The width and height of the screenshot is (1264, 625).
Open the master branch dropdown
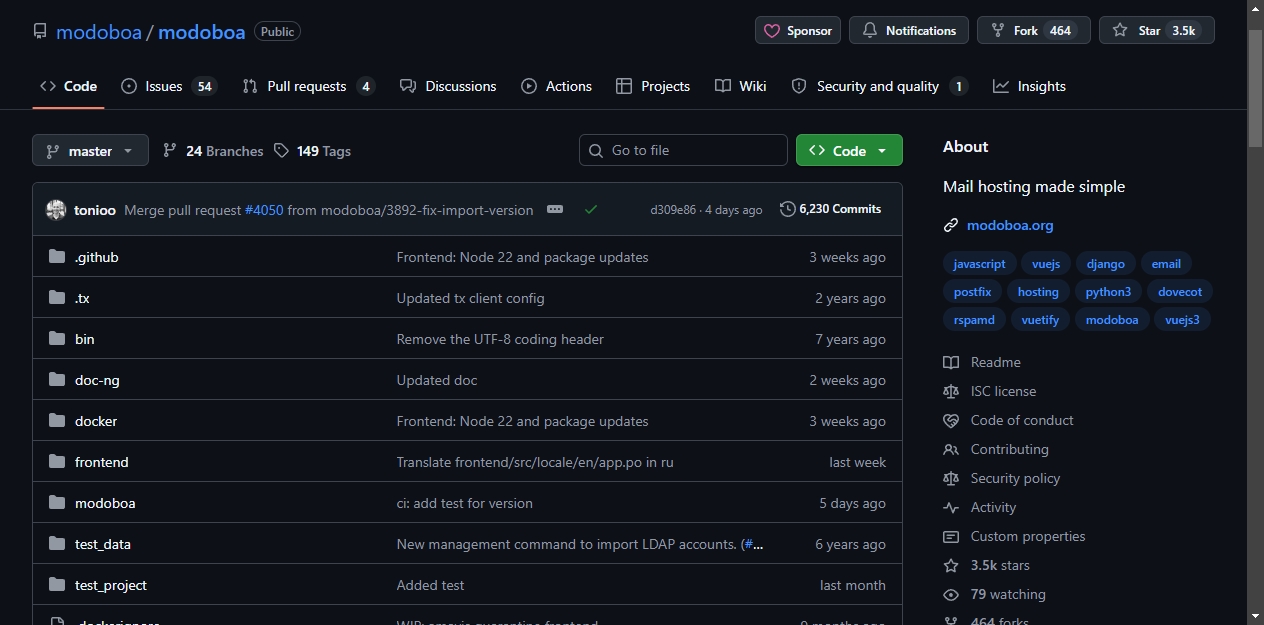[x=90, y=151]
